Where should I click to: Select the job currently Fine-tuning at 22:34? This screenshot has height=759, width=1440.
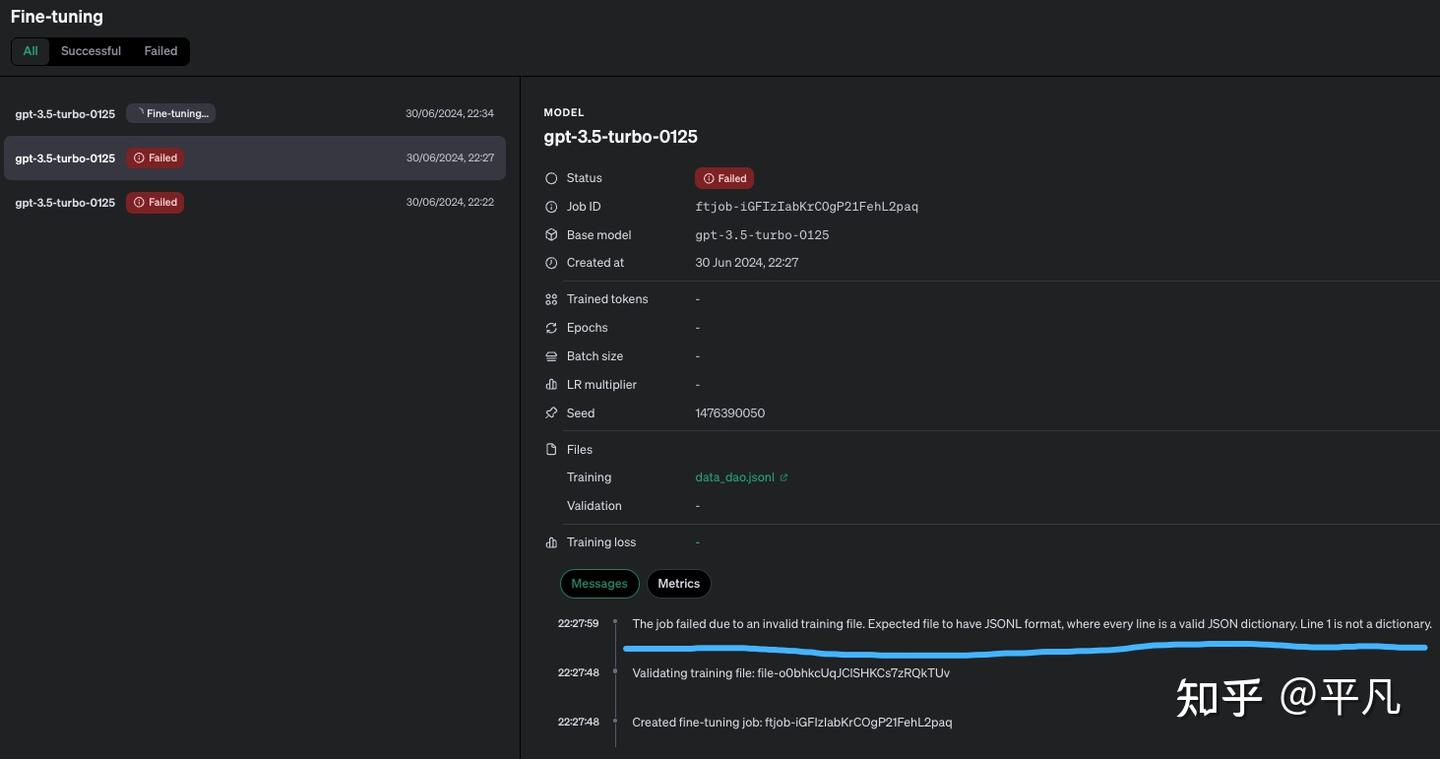click(254, 114)
